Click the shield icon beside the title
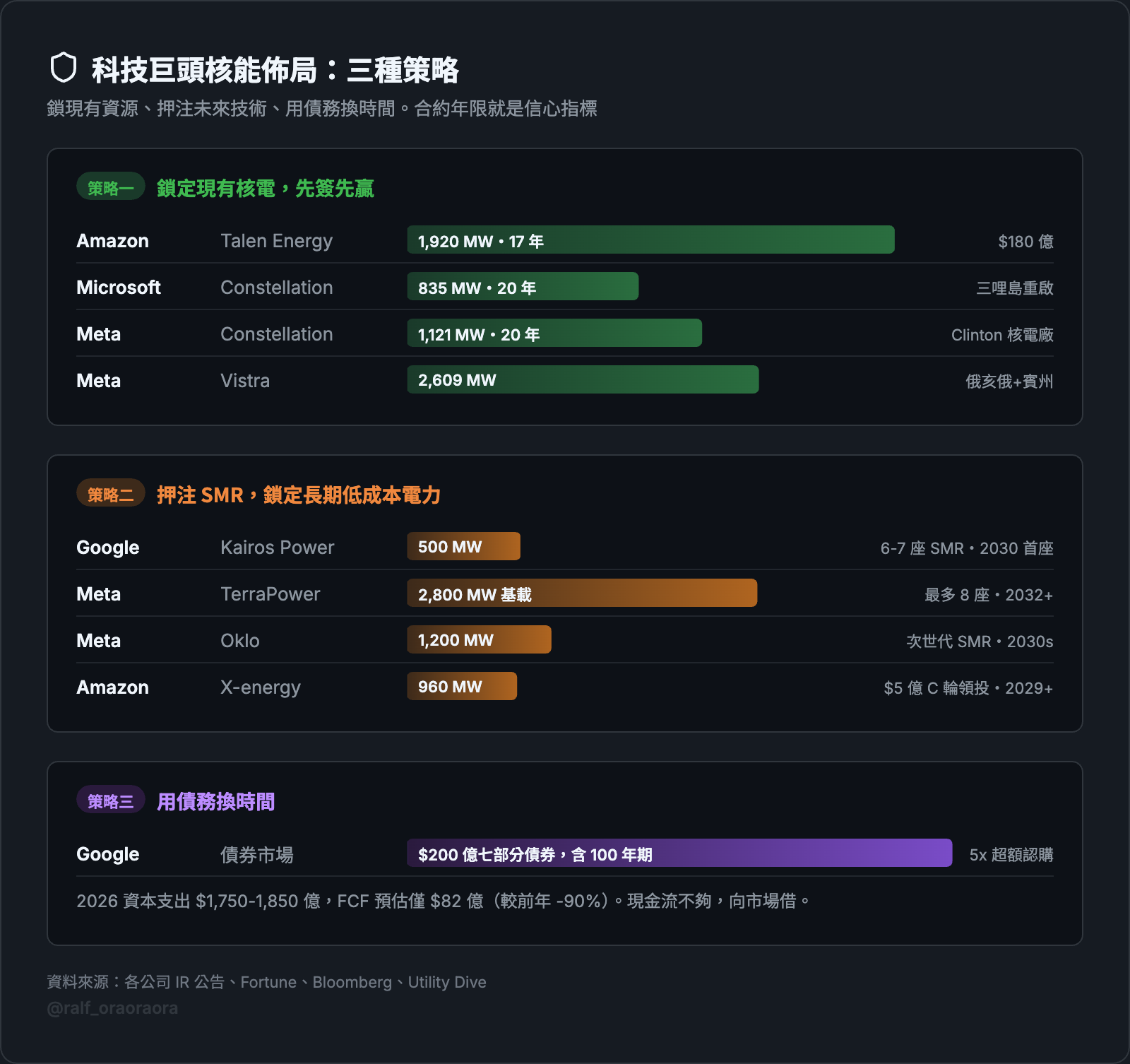 64,68
